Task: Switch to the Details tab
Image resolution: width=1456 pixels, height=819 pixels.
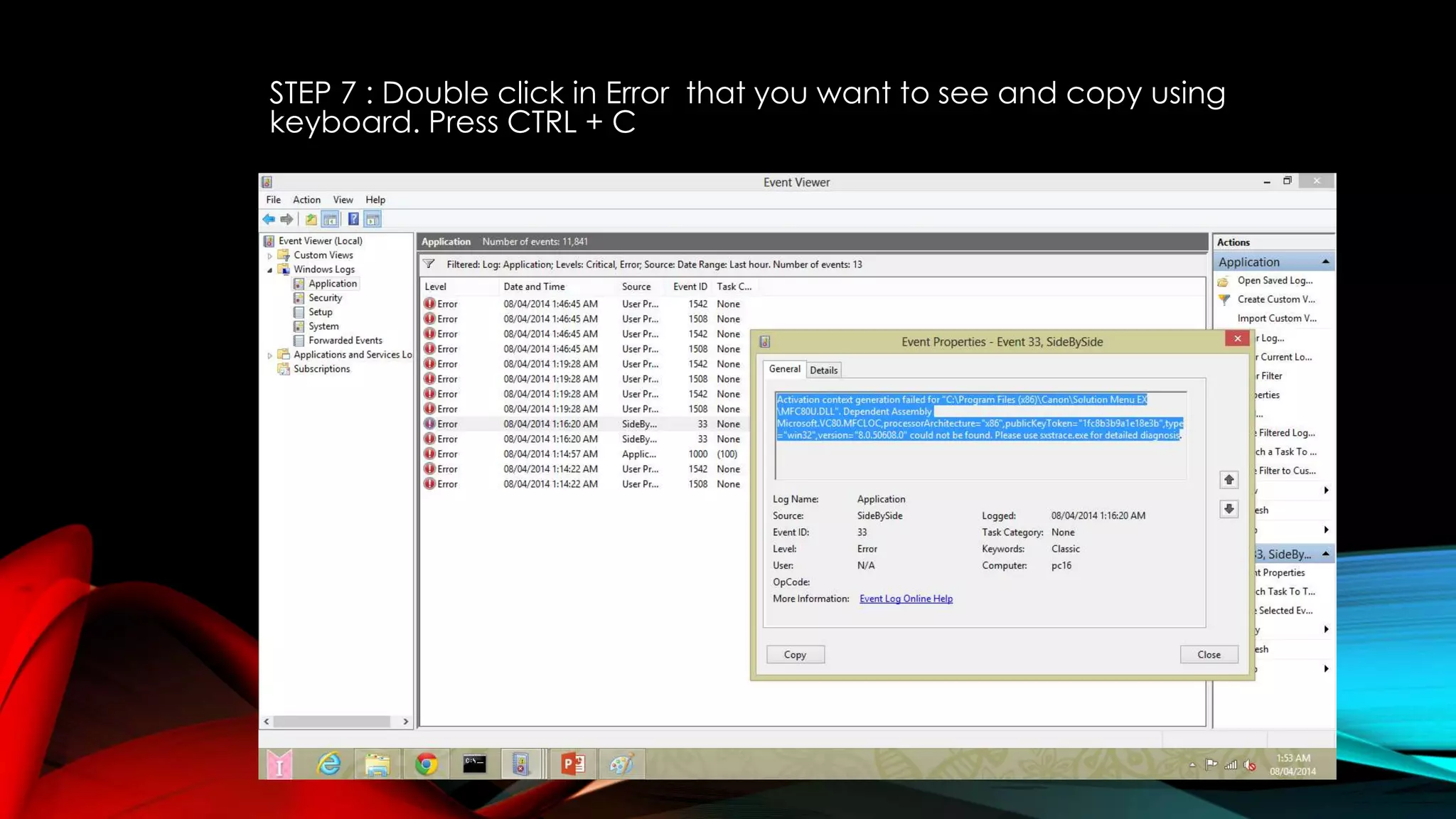Action: 824,370
